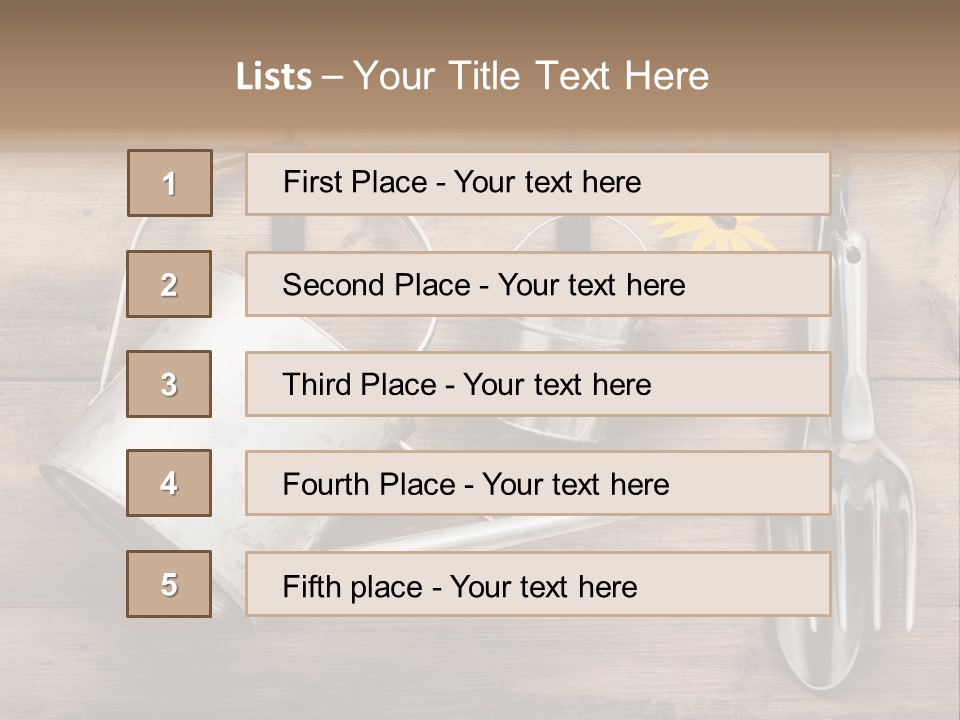
Task: Click the number 5 box
Action: click(x=169, y=584)
